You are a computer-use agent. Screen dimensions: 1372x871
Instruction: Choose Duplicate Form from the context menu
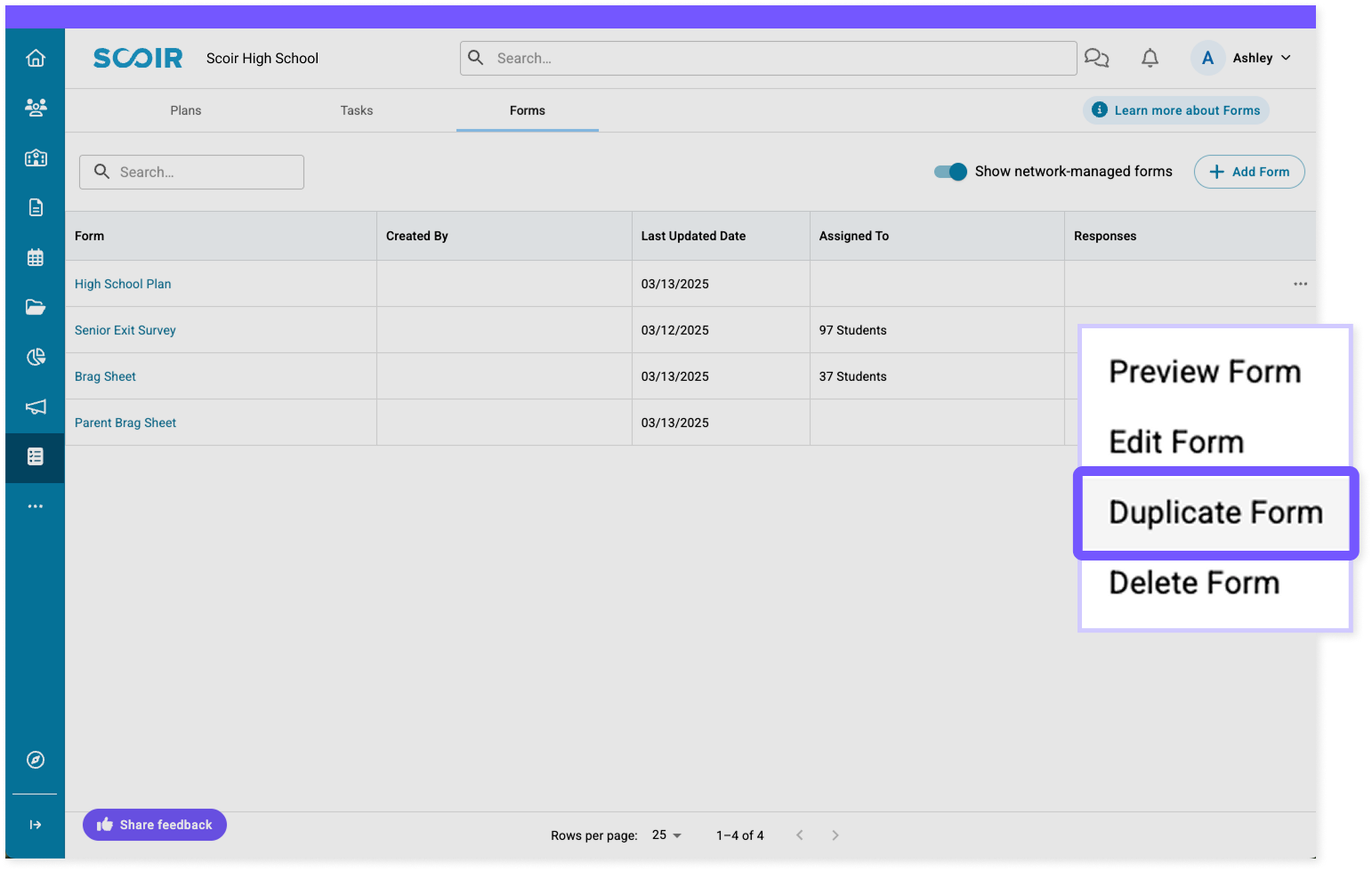pos(1215,512)
